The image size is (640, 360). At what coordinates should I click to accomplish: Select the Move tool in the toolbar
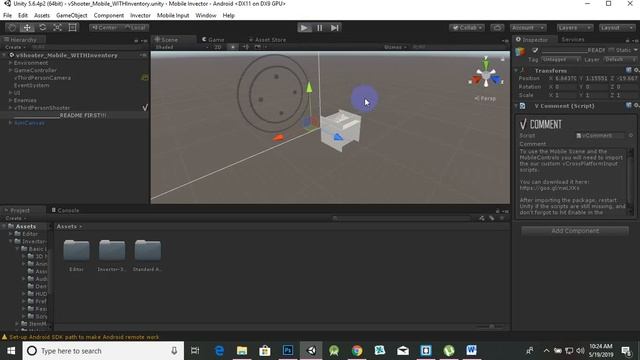[27, 28]
